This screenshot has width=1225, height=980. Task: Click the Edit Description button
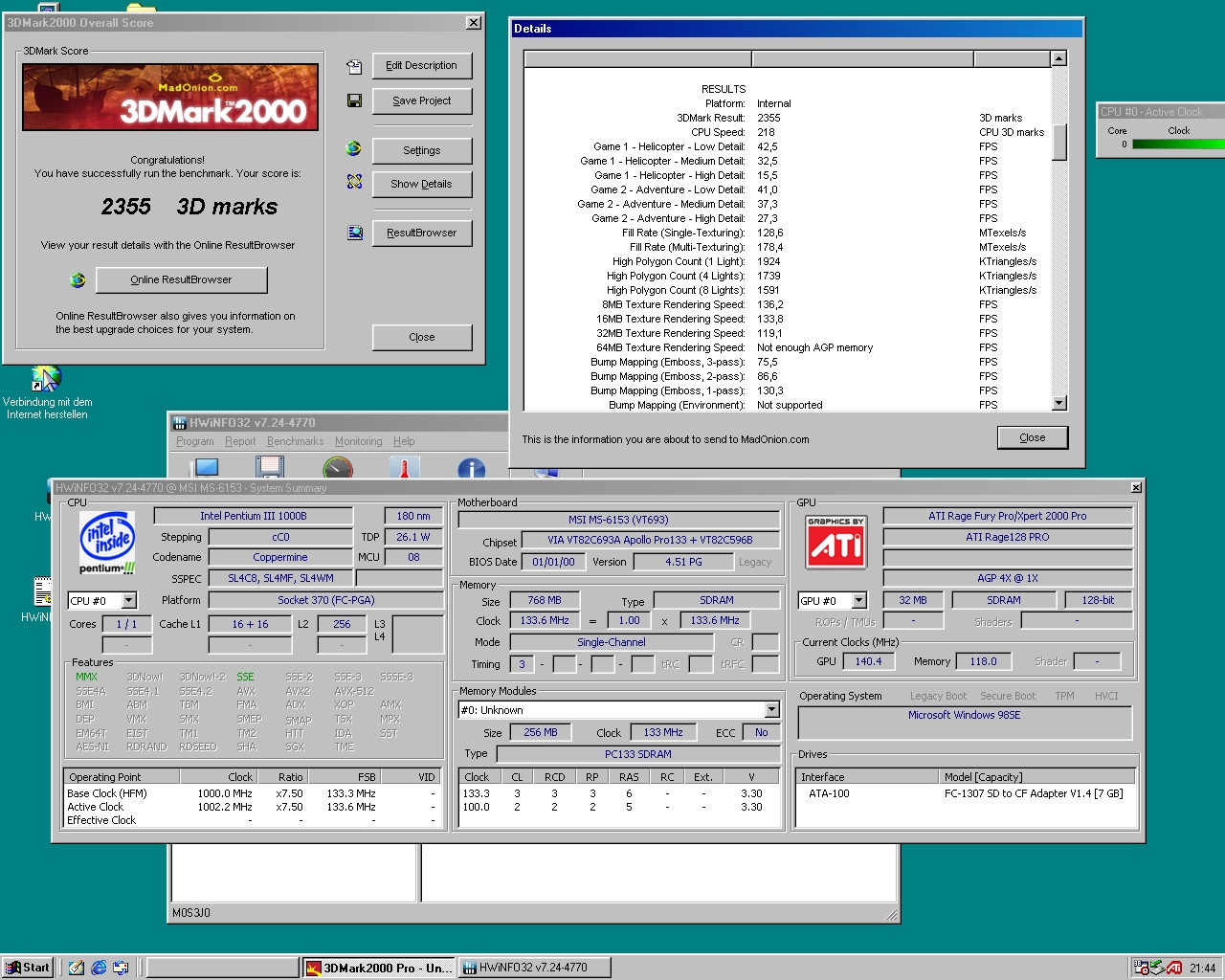click(421, 65)
